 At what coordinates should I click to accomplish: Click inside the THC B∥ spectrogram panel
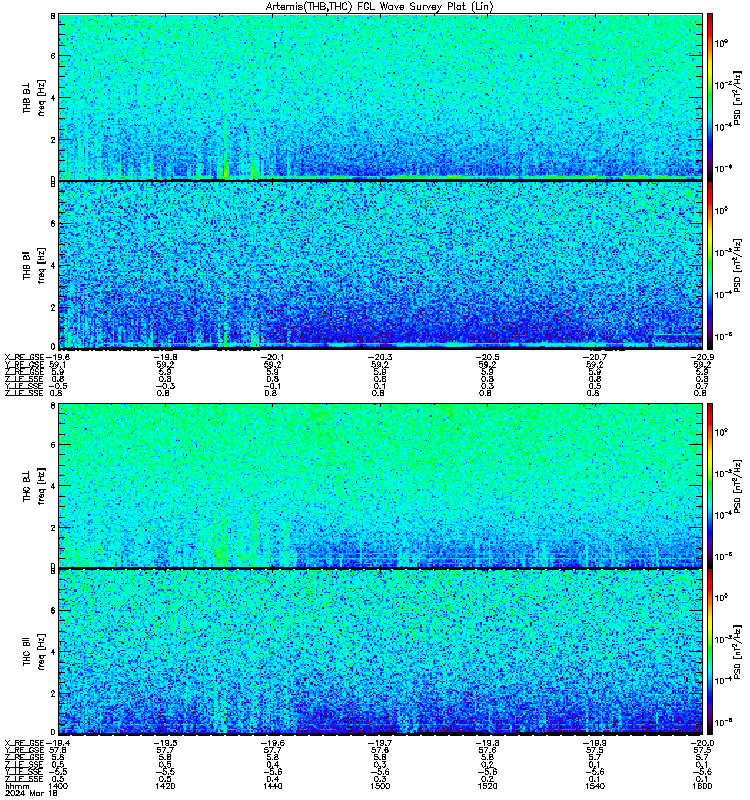click(x=380, y=652)
